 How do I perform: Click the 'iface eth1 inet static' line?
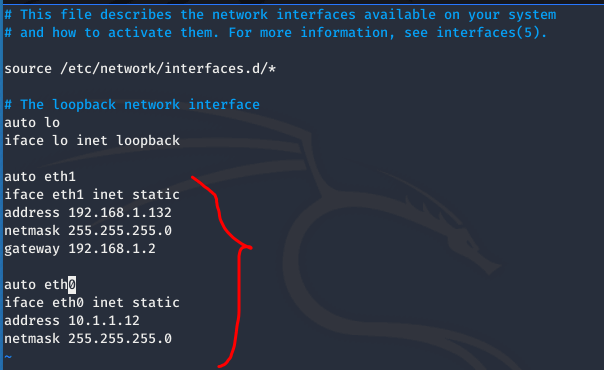tap(92, 195)
